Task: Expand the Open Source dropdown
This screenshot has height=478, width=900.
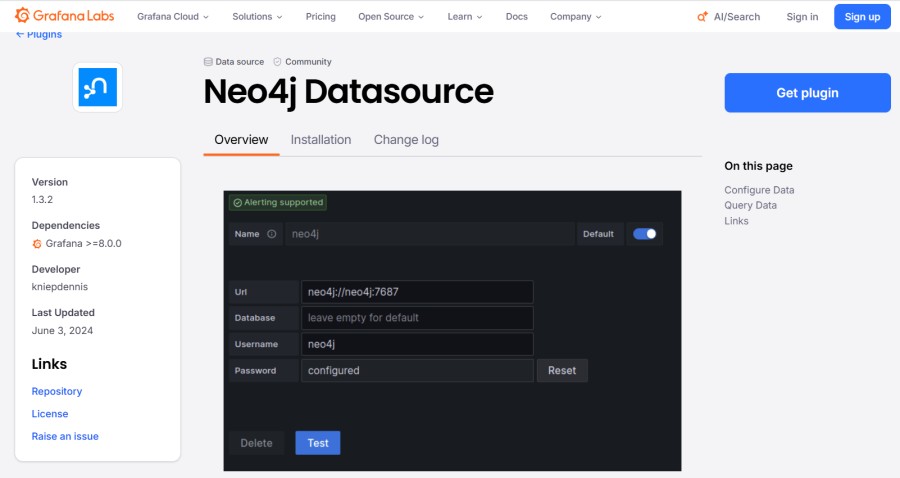Action: coord(391,17)
